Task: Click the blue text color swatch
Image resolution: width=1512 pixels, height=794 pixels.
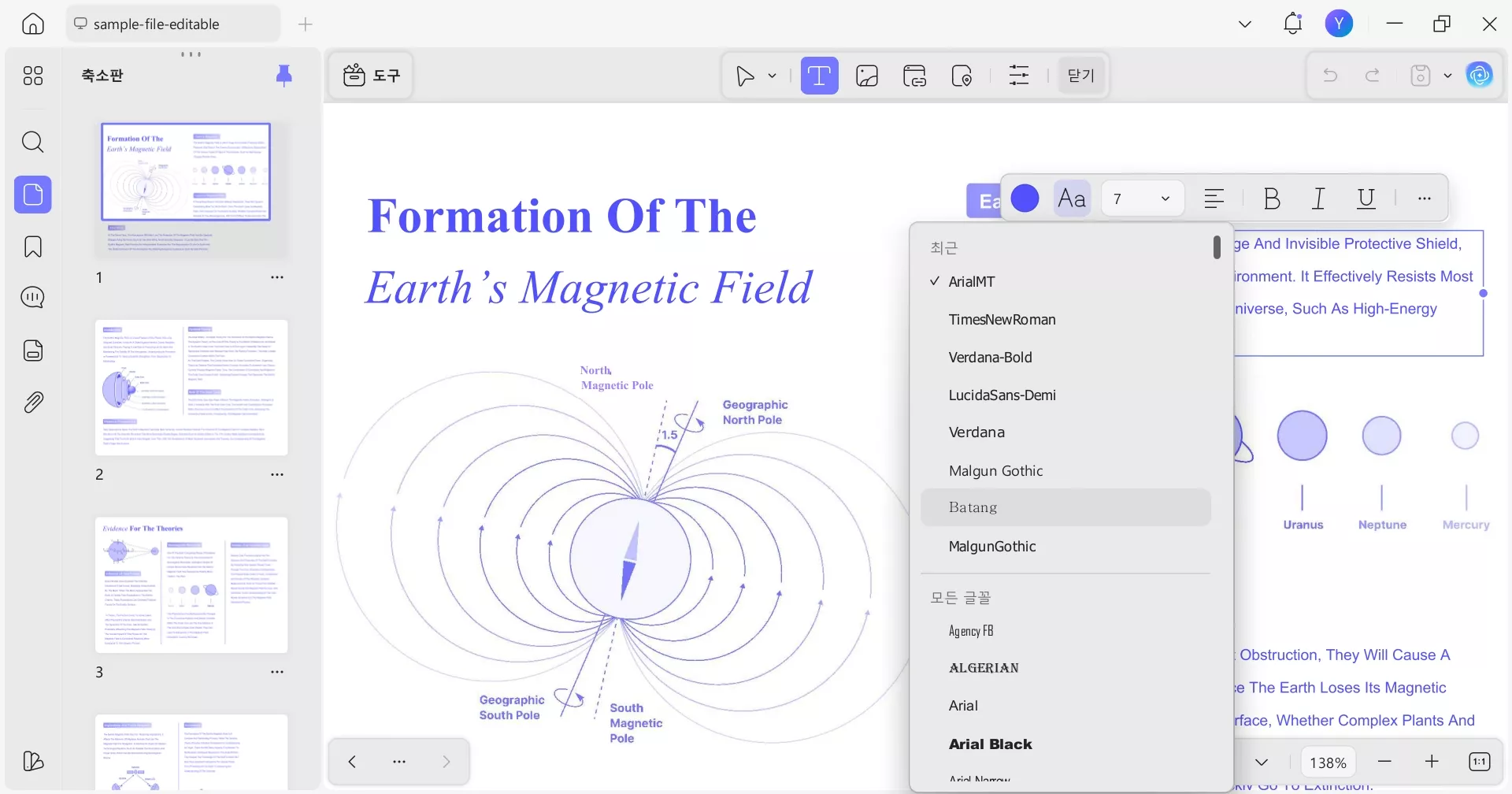Action: (x=1025, y=199)
